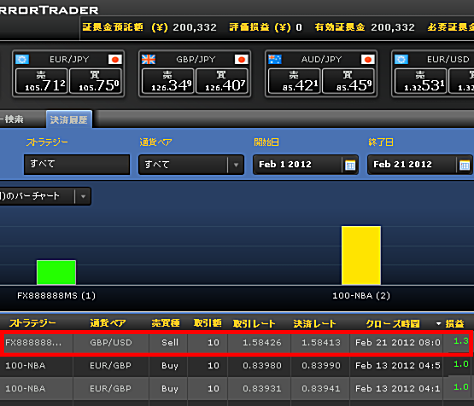Click the 有効証拠金 200,332 text
Viewport: 474px width, 406px height.
coord(365,27)
